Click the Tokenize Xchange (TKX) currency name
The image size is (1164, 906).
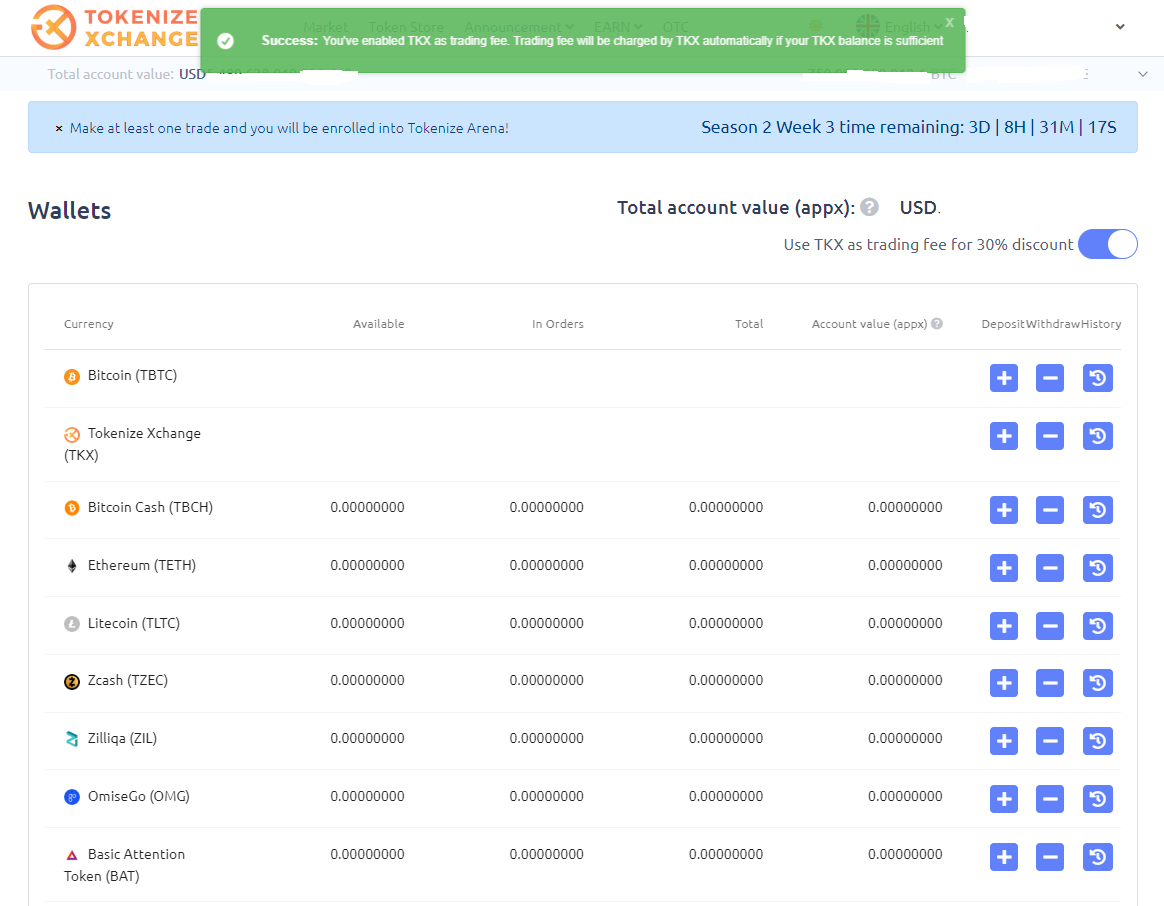point(132,444)
